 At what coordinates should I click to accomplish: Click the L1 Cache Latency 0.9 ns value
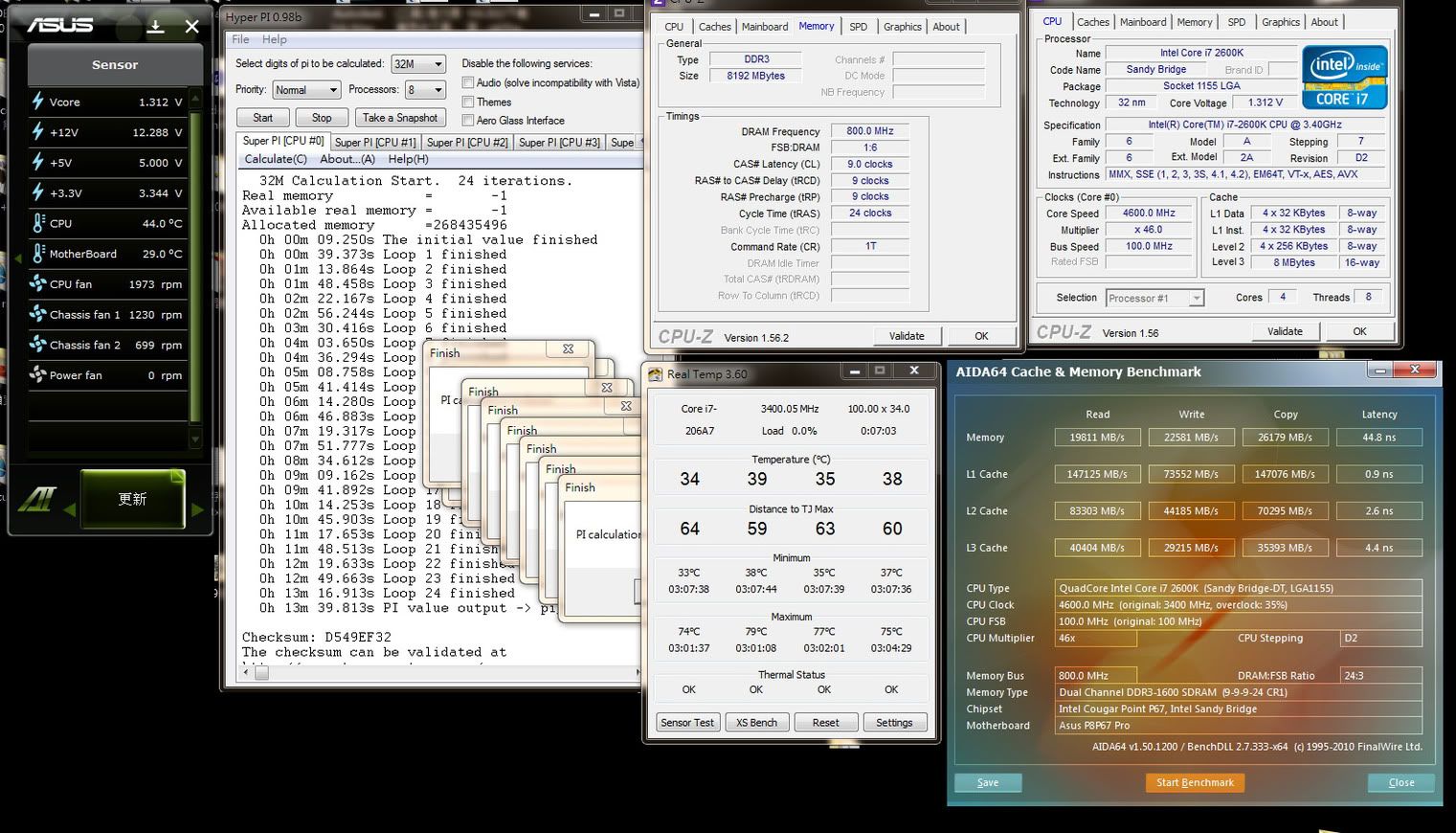coord(1379,474)
